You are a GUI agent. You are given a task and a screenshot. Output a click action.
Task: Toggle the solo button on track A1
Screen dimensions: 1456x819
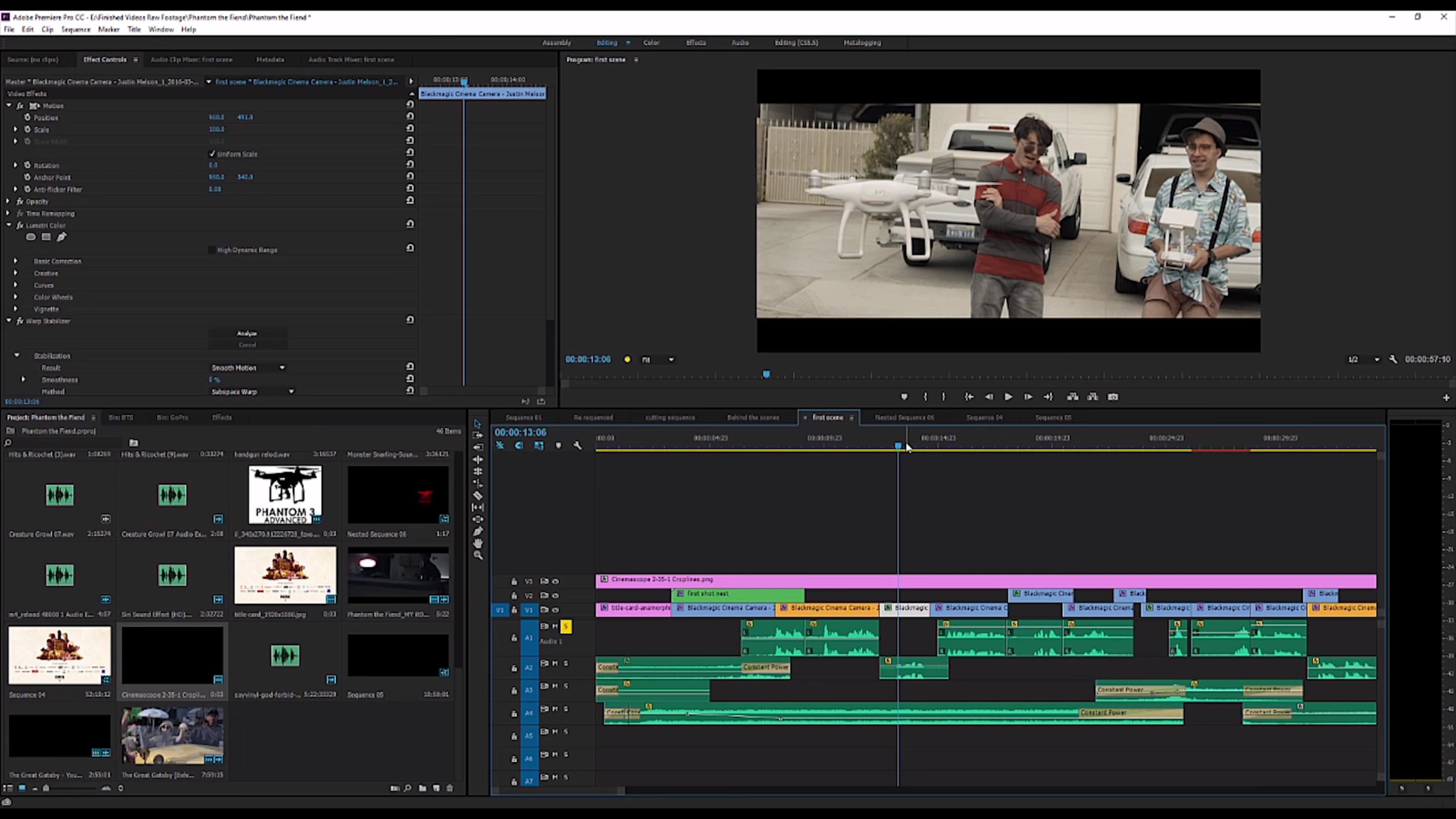[566, 626]
